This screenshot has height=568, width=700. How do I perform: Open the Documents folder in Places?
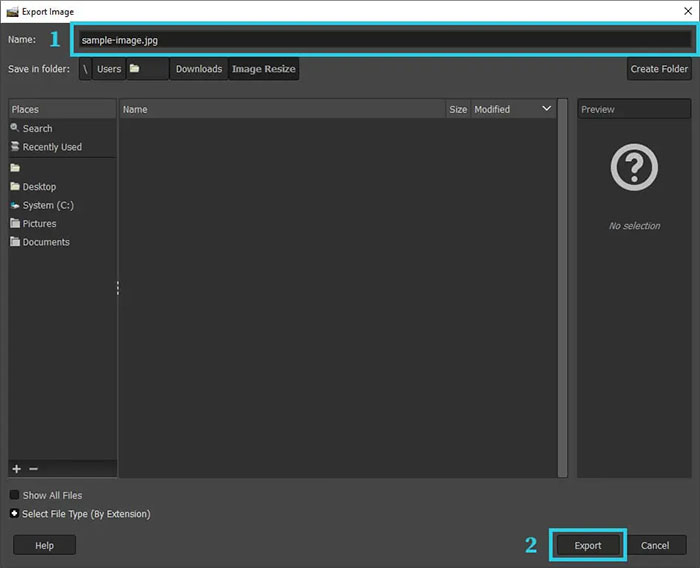(x=45, y=242)
